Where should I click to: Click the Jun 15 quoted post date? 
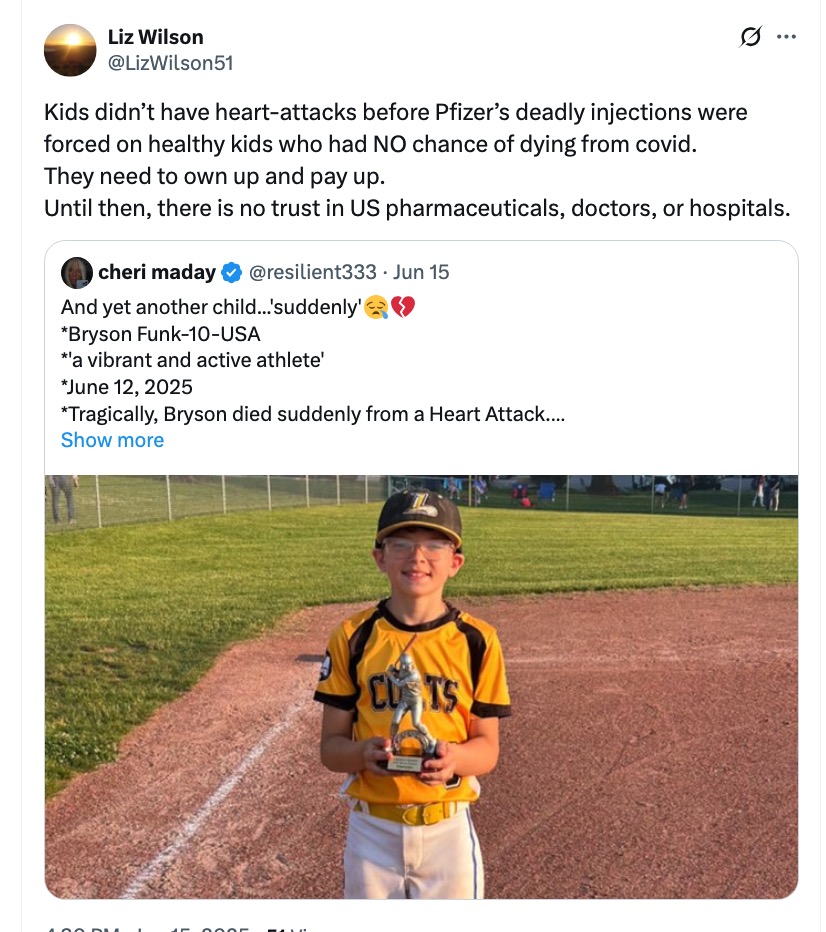click(x=422, y=272)
